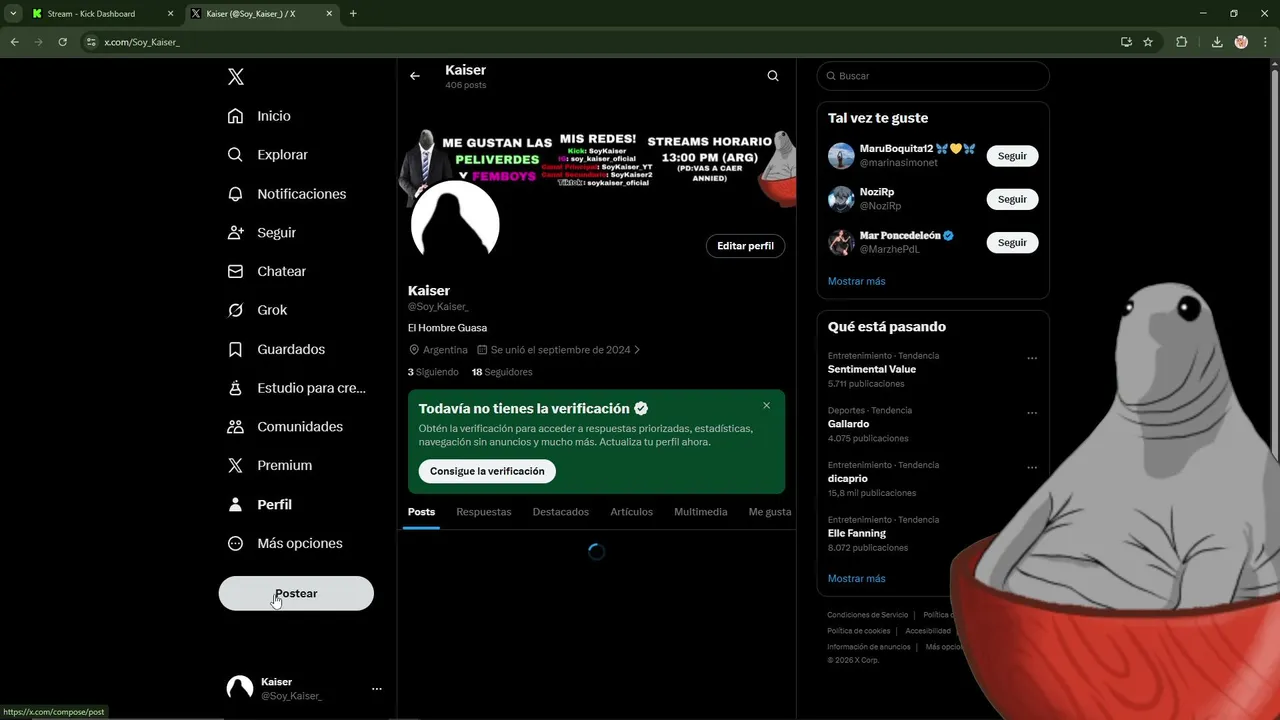Viewport: 1280px width, 720px height.
Task: Open Premium X icon
Action: 235,465
